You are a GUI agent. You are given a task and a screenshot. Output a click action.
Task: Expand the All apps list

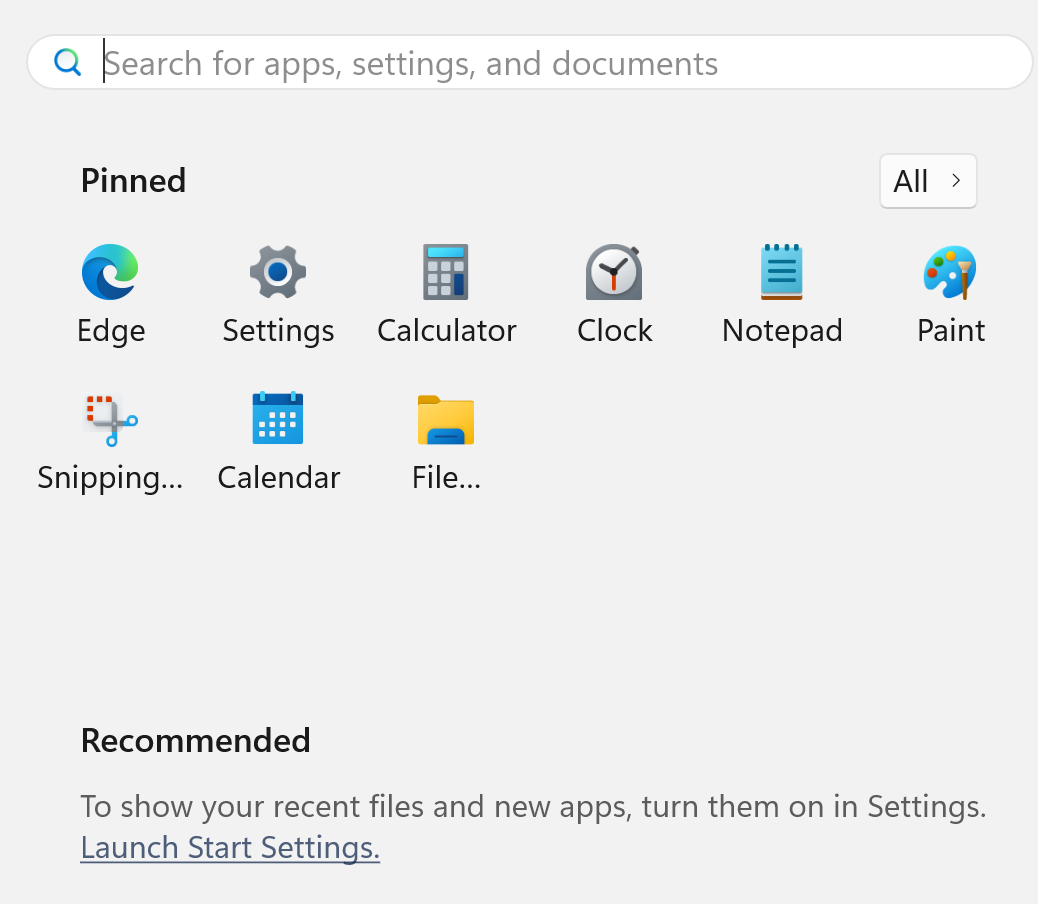pos(928,181)
